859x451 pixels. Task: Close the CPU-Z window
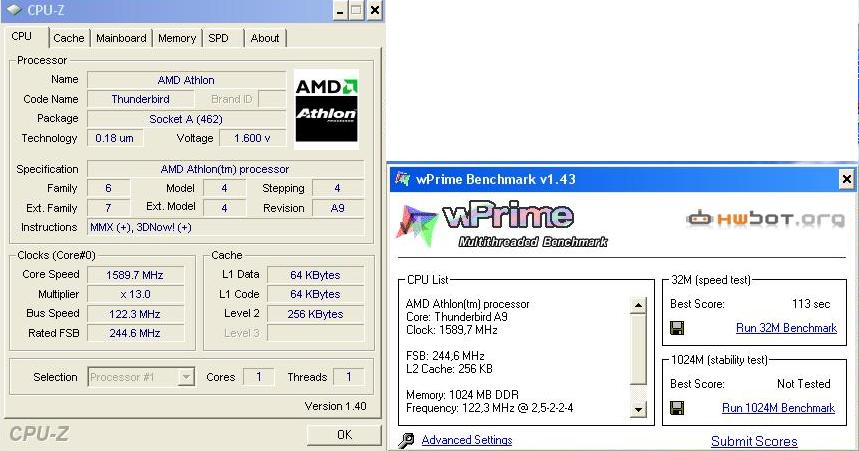click(374, 10)
